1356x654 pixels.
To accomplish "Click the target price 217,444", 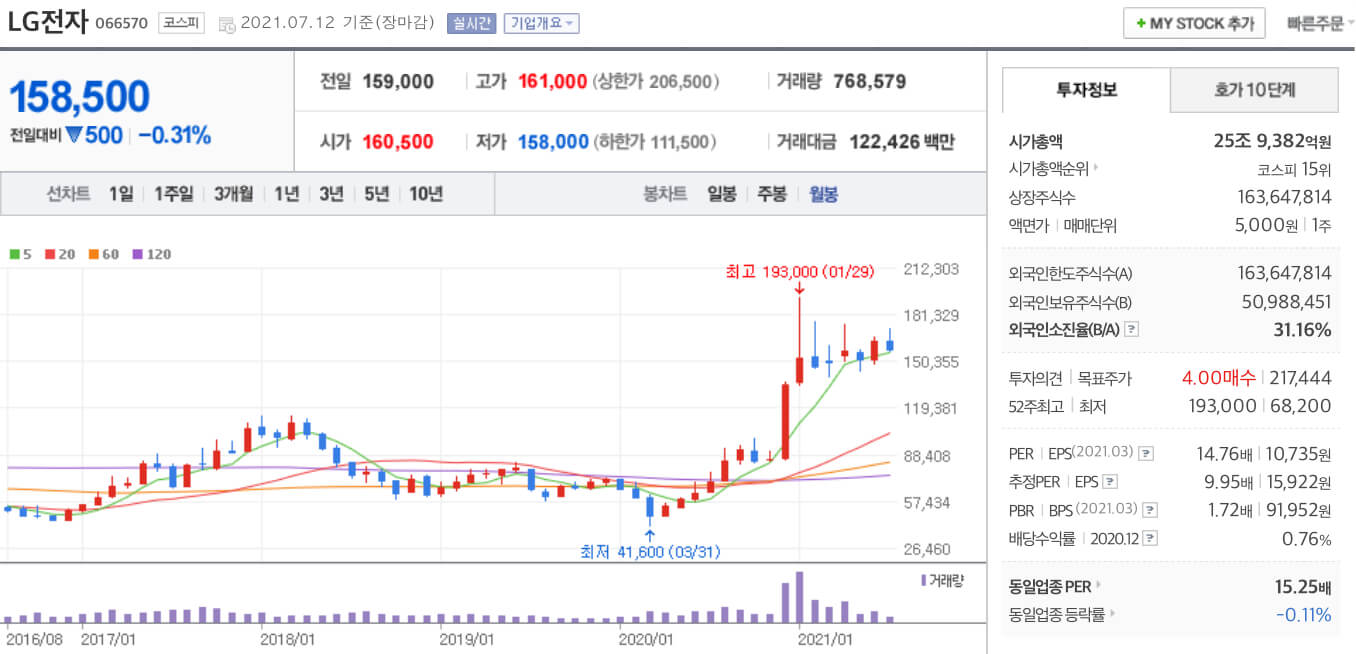I will 1301,378.
